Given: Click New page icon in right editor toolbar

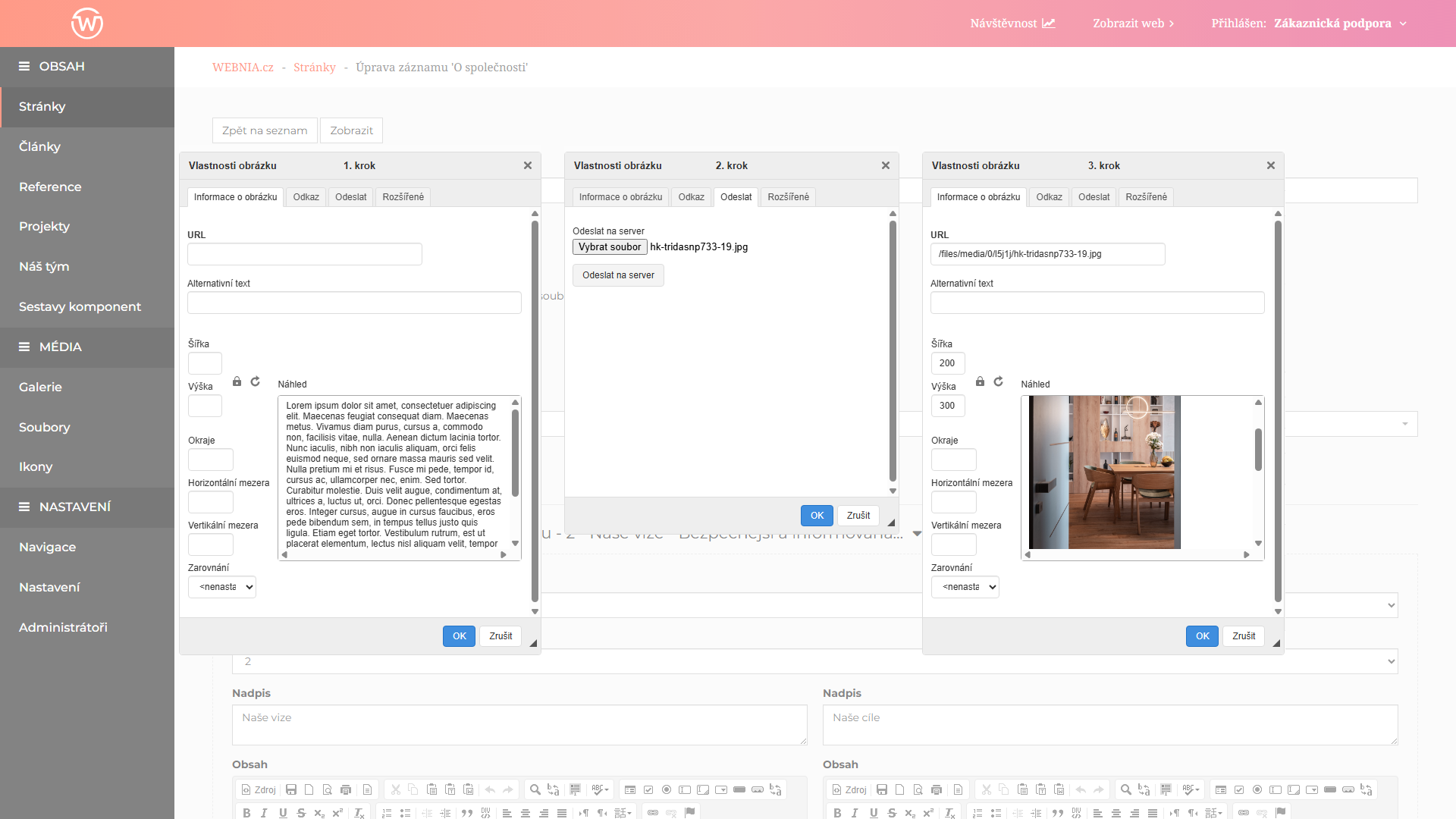Looking at the screenshot, I should click(x=900, y=789).
